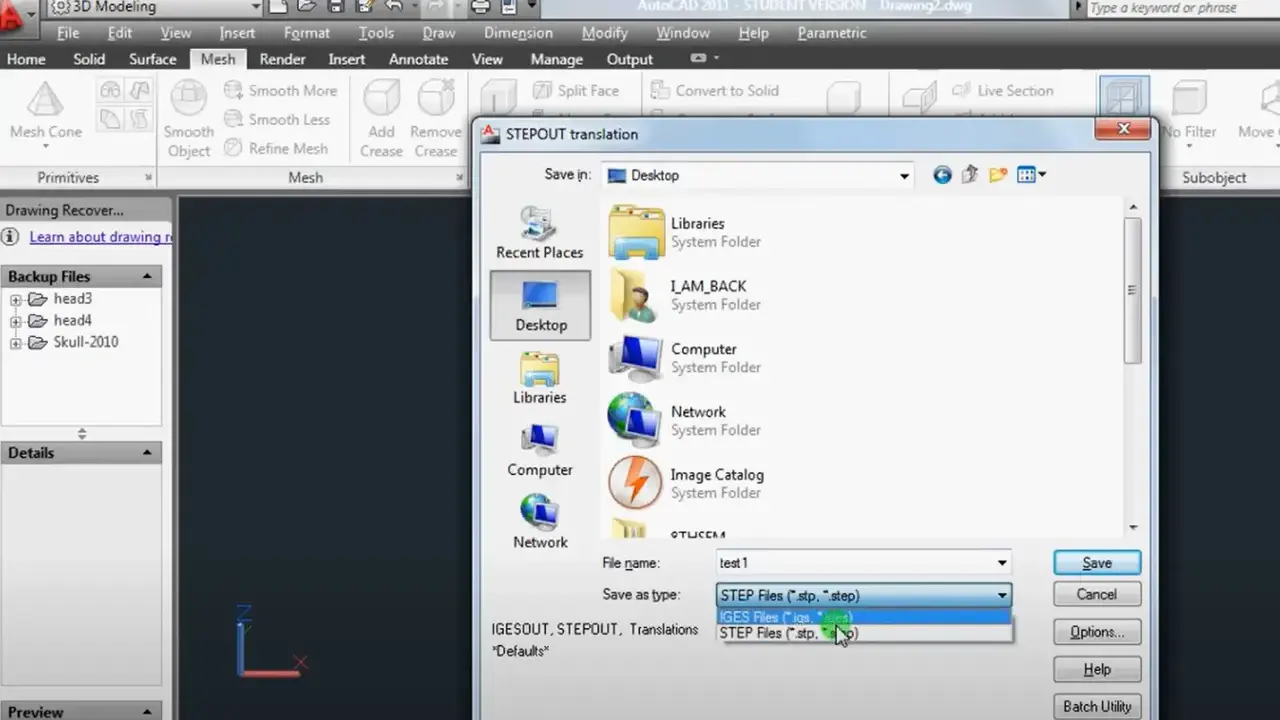The width and height of the screenshot is (1280, 720).
Task: Click the Batch Utility button
Action: click(1096, 706)
